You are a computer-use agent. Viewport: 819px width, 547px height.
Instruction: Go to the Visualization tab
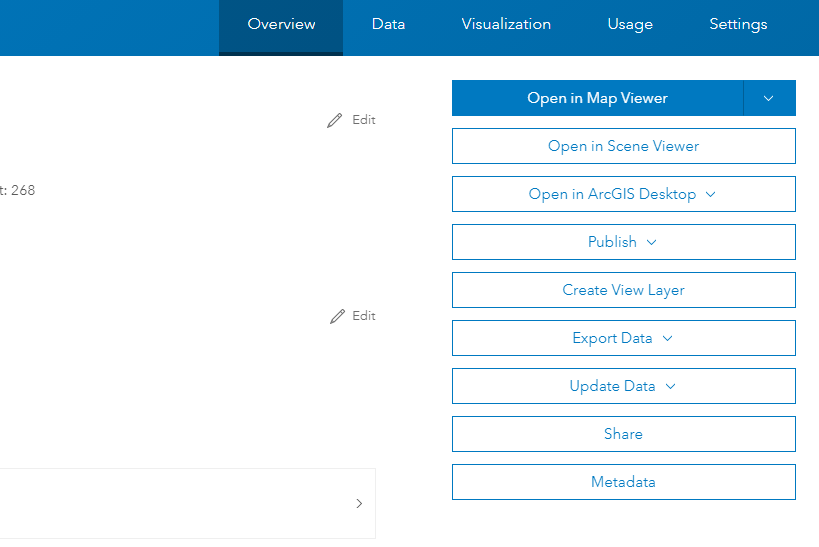[x=506, y=24]
